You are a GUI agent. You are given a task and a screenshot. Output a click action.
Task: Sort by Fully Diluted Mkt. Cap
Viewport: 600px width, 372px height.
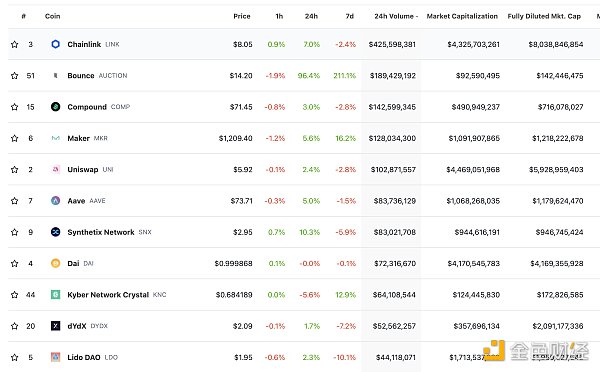544,16
